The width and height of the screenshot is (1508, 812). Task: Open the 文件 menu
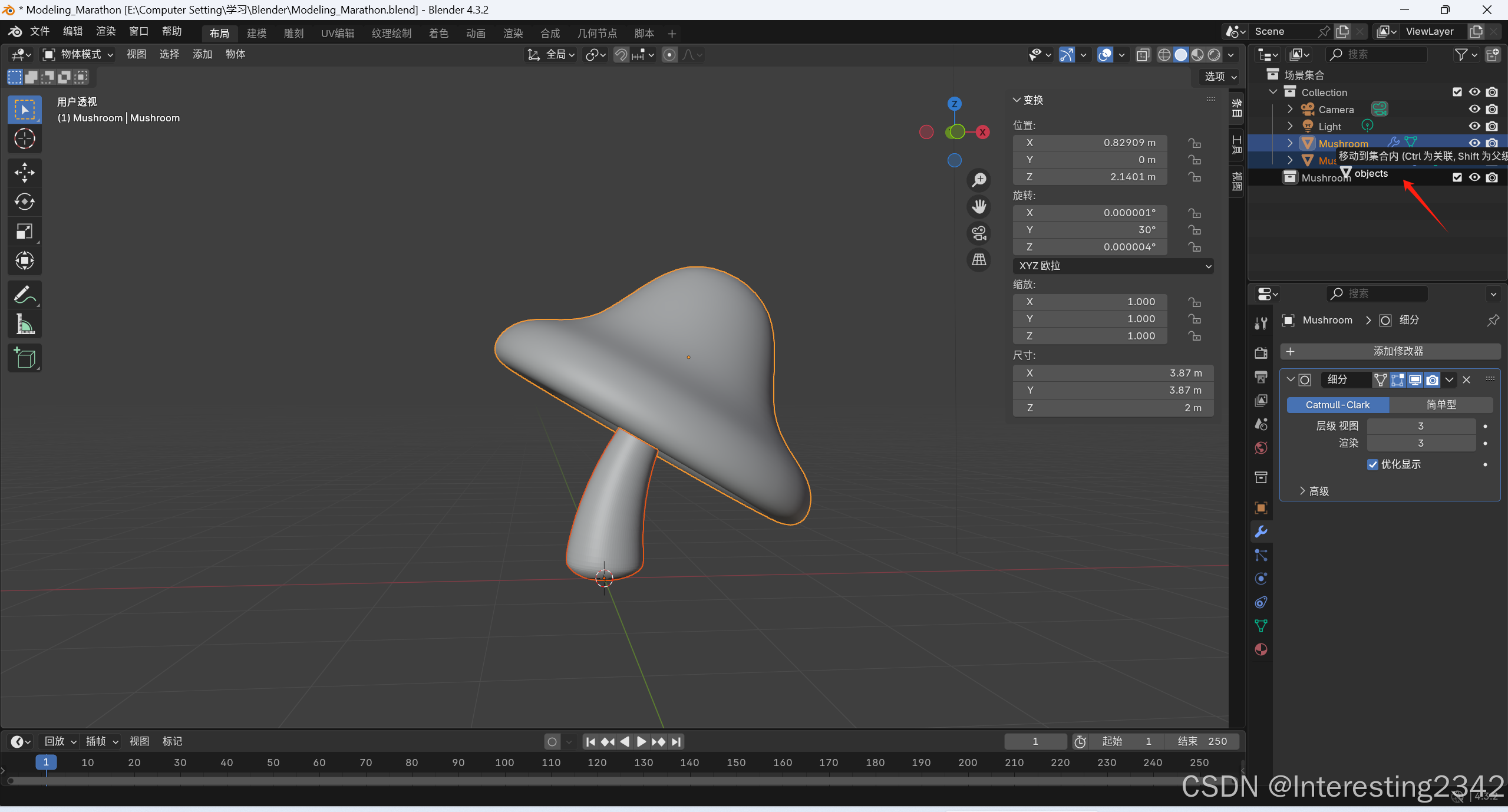click(x=39, y=31)
